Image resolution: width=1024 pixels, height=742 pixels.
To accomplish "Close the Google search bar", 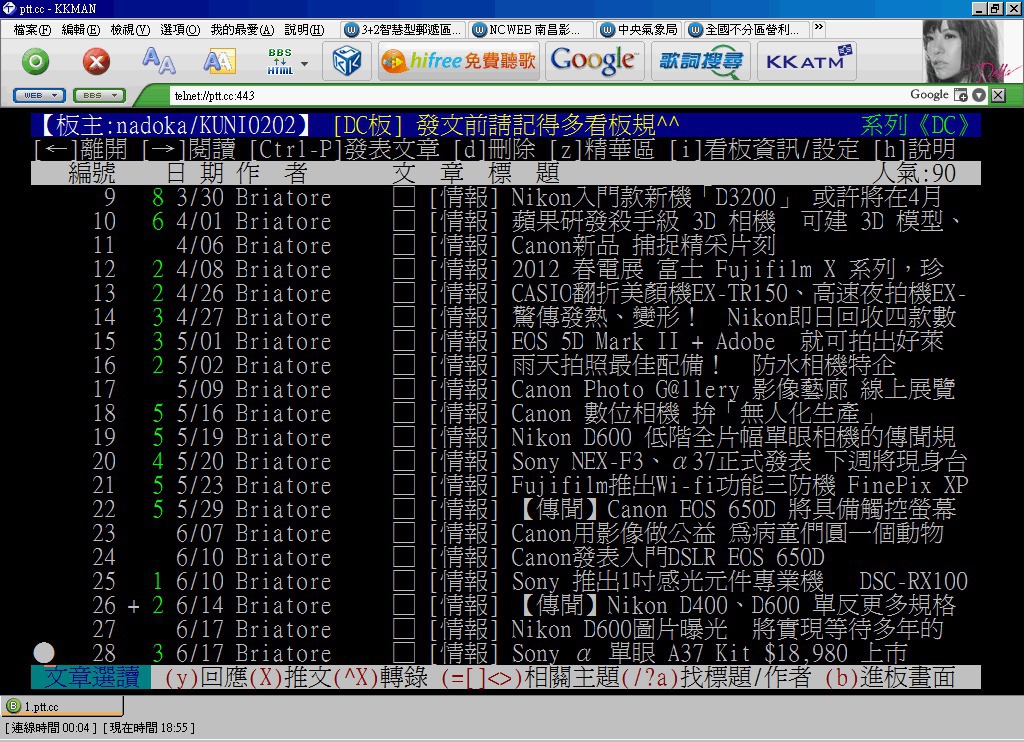I will [x=998, y=95].
